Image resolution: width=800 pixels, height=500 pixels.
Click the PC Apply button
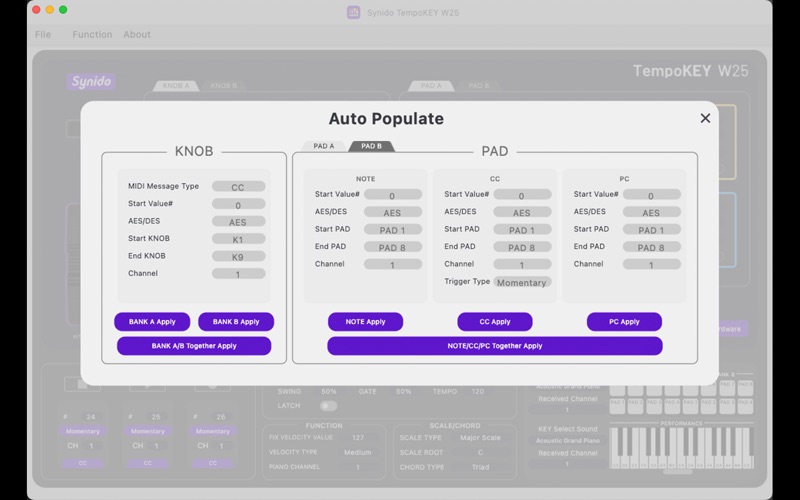tap(624, 322)
